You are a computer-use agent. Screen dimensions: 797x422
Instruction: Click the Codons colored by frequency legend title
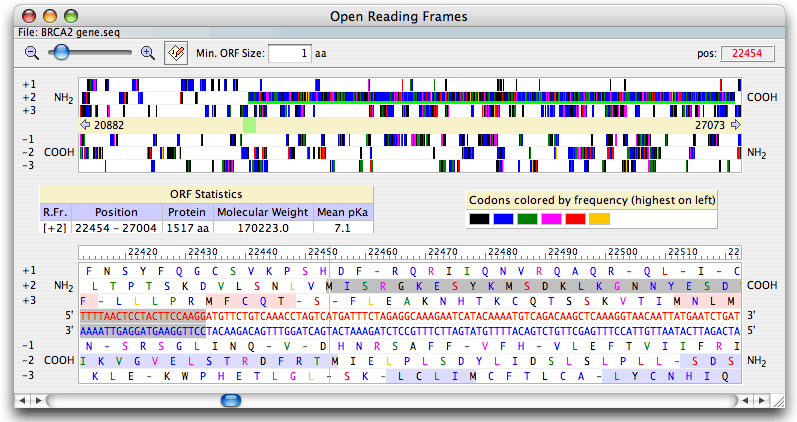(592, 200)
